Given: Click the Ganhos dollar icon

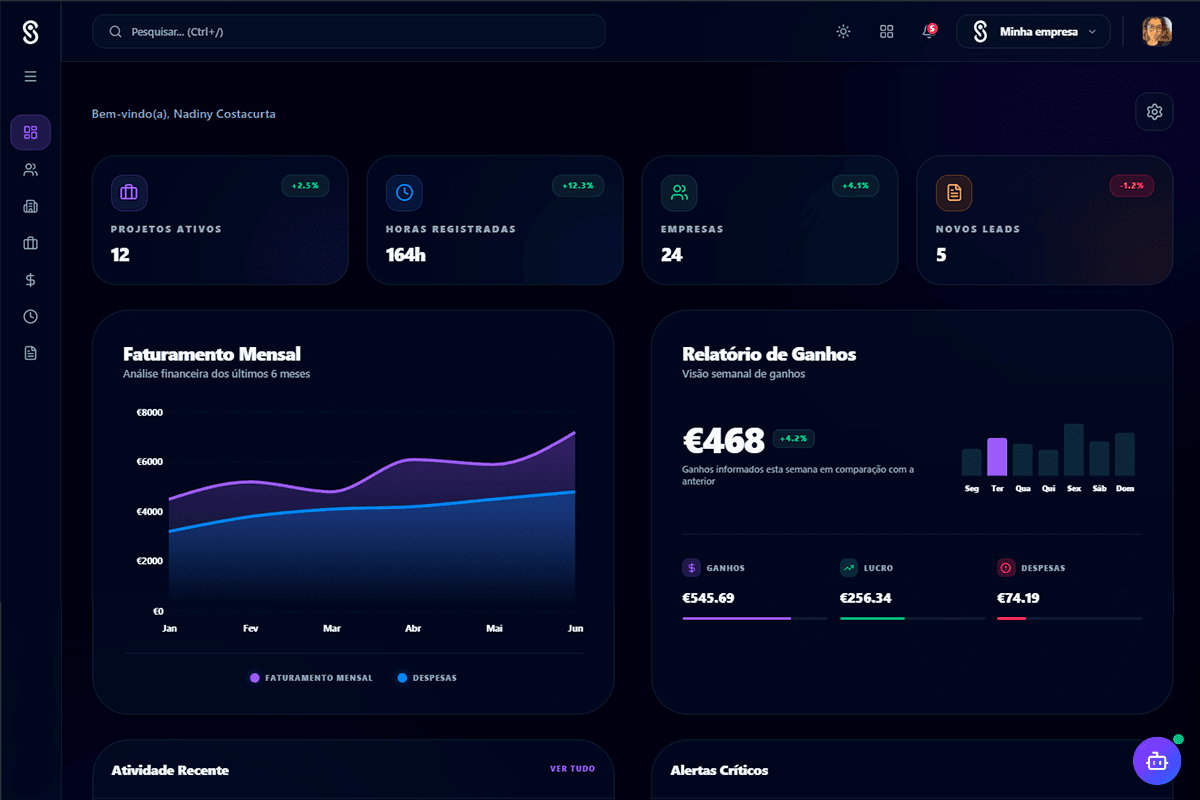Looking at the screenshot, I should 691,568.
